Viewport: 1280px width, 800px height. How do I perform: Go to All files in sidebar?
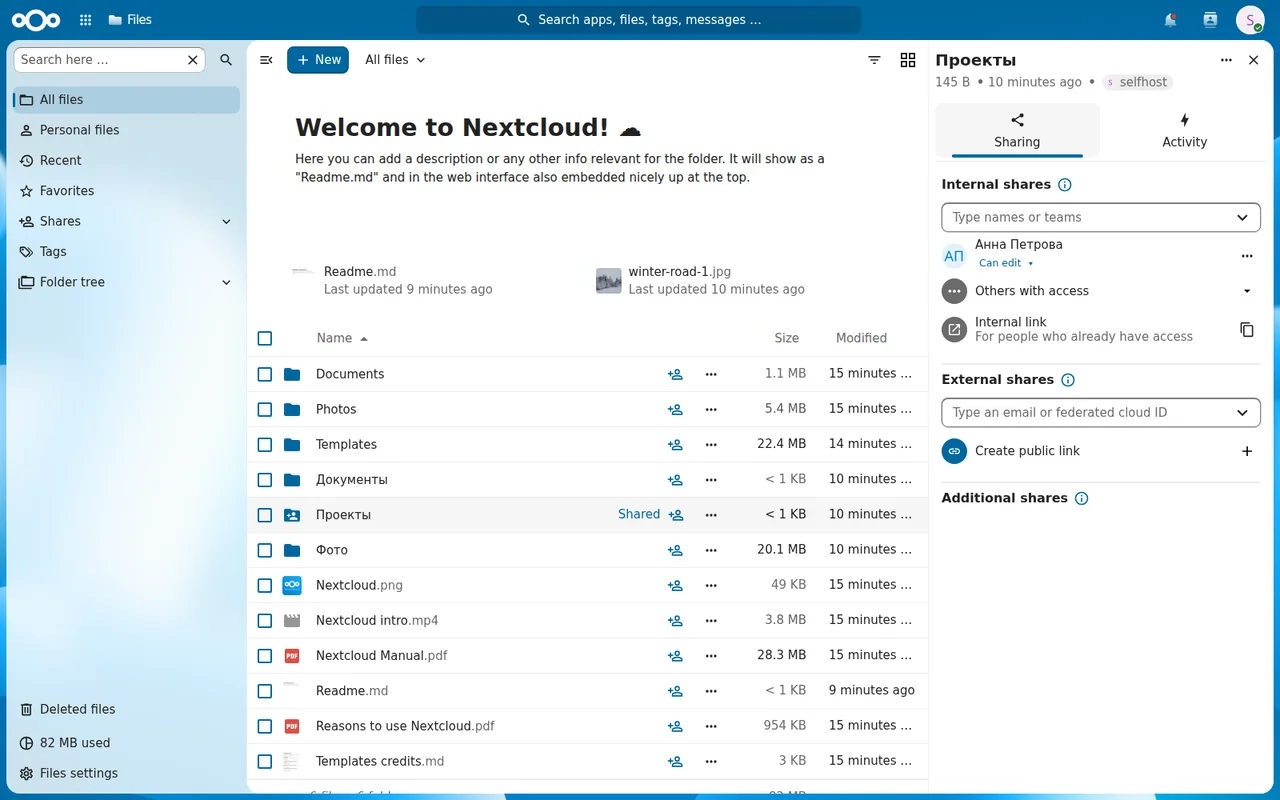(126, 100)
